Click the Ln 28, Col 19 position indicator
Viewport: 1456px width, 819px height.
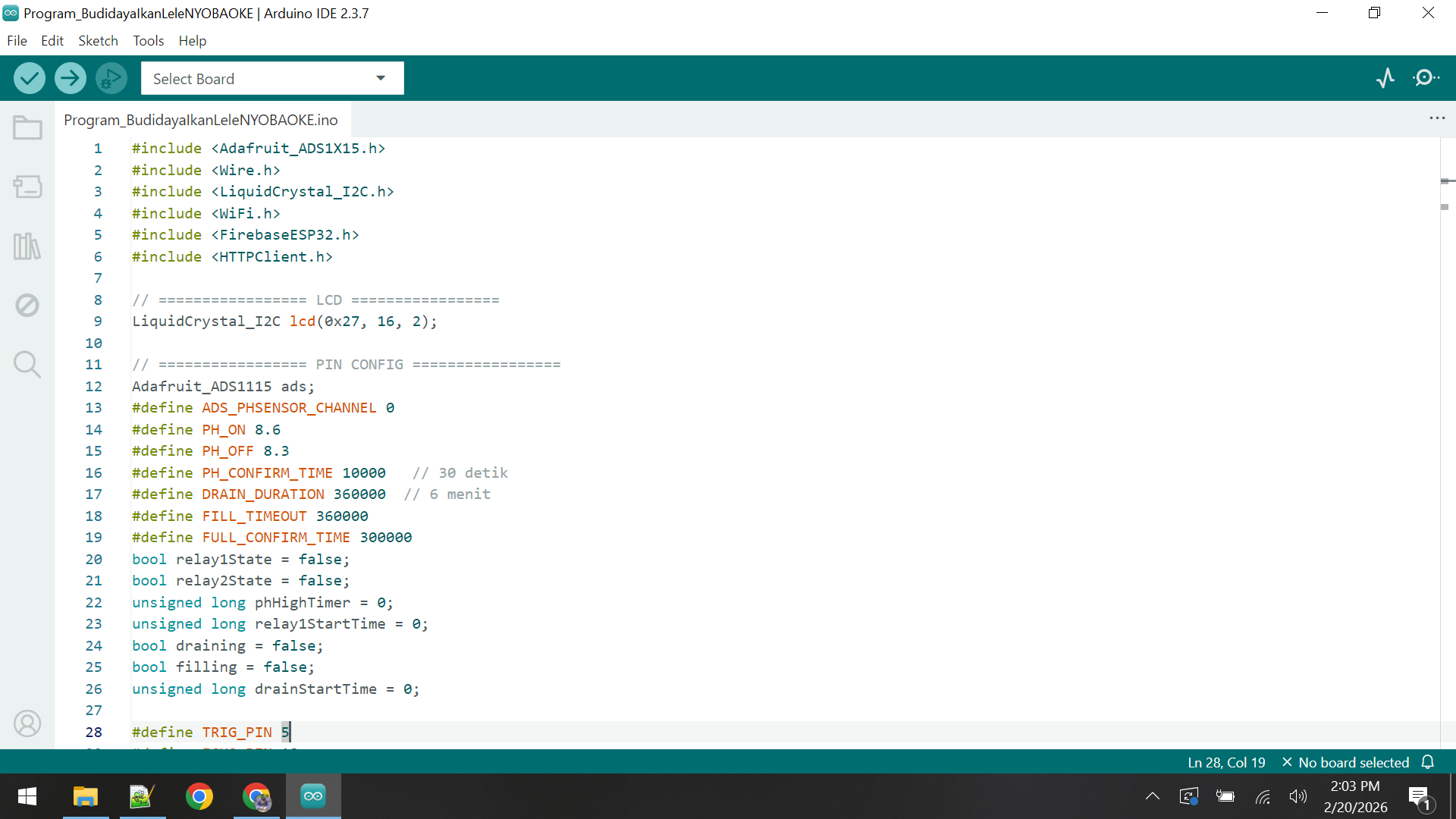tap(1226, 762)
